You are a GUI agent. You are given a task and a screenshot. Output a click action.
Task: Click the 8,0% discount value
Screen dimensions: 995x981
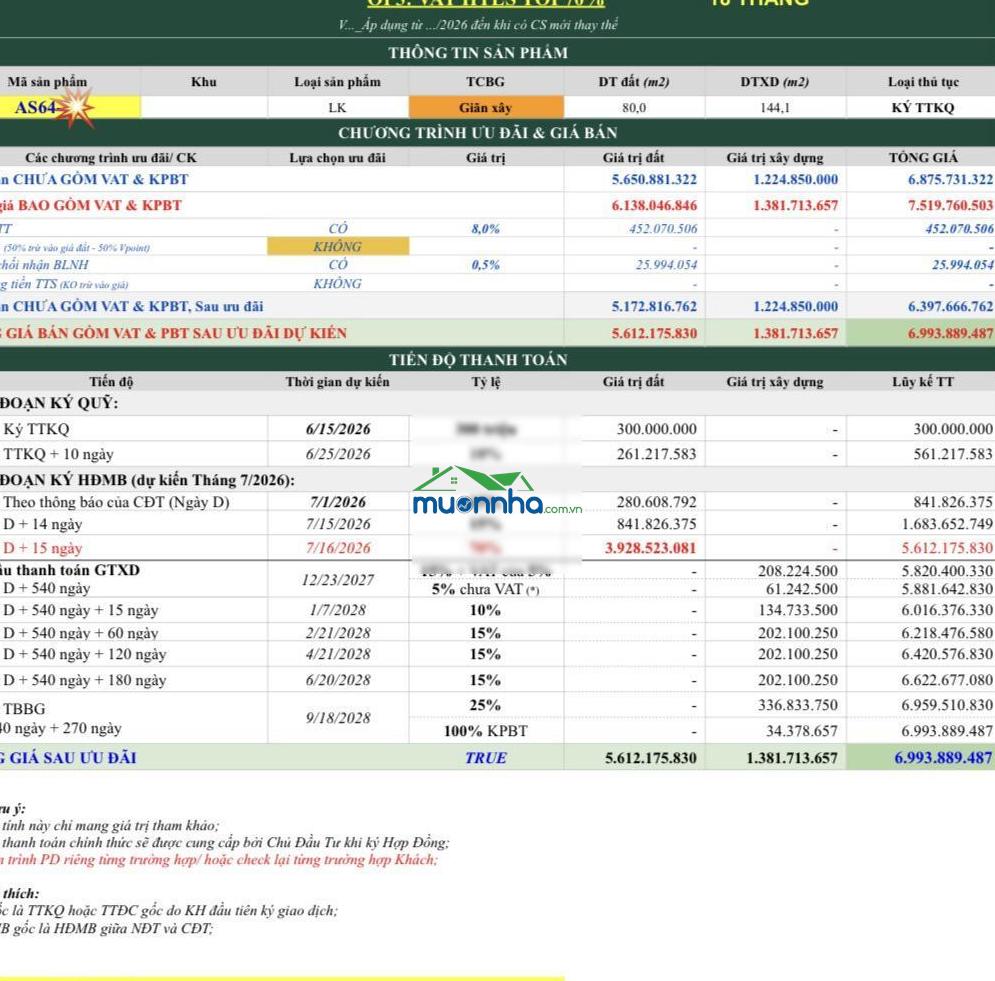(485, 228)
